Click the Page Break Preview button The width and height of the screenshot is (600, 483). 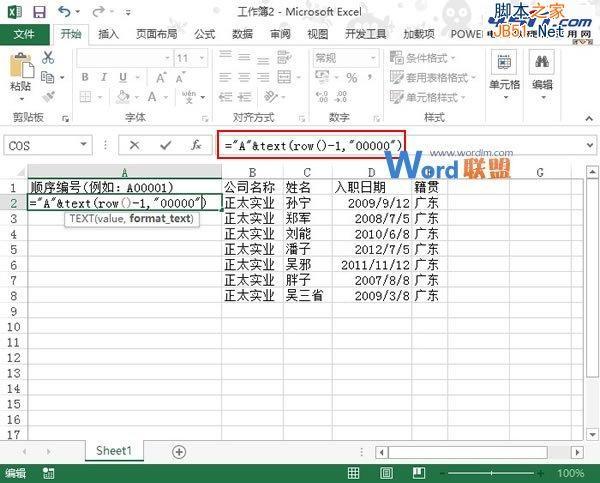coord(419,473)
